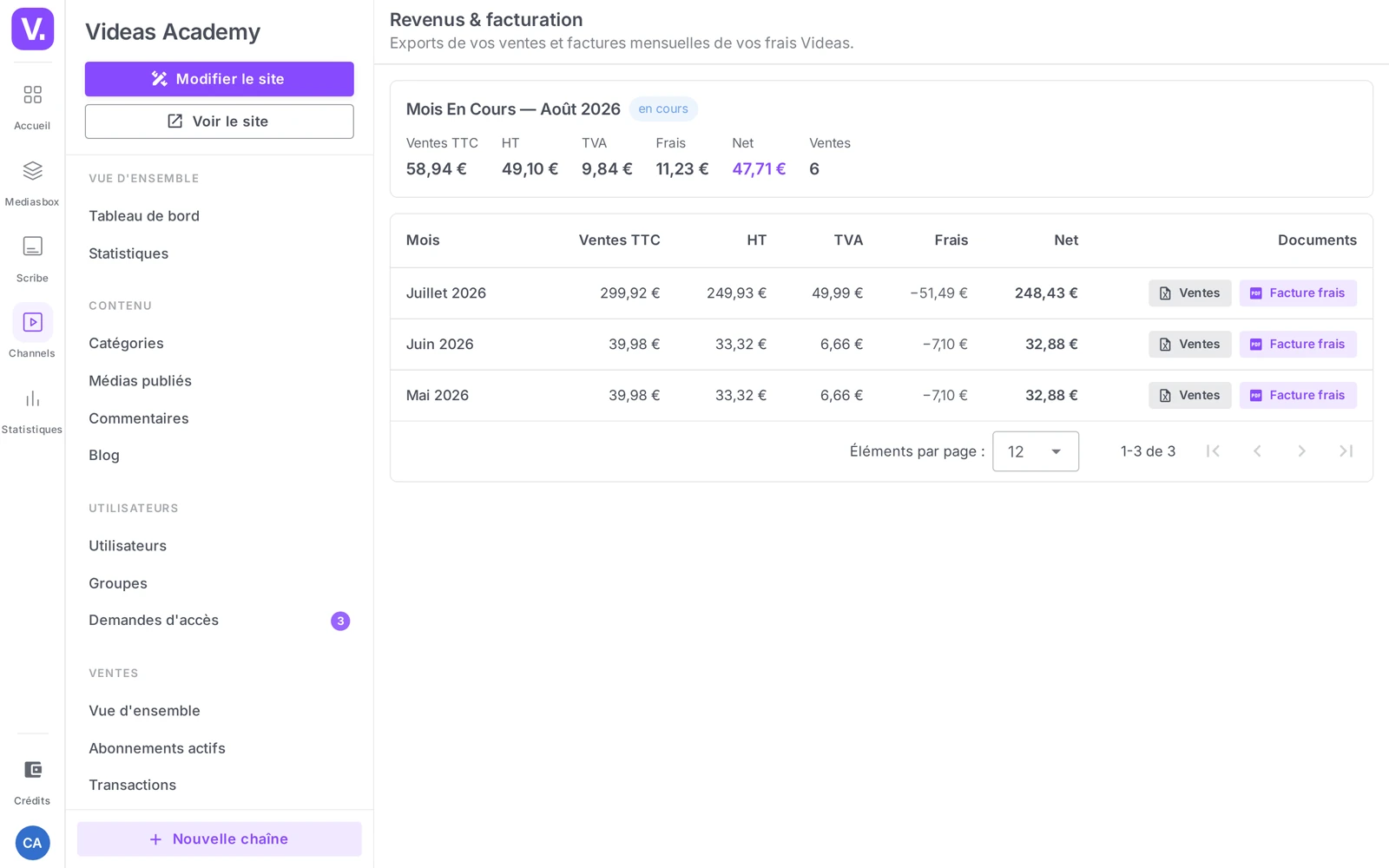
Task: Download Ventes export for Juillet 2026
Action: coord(1189,293)
